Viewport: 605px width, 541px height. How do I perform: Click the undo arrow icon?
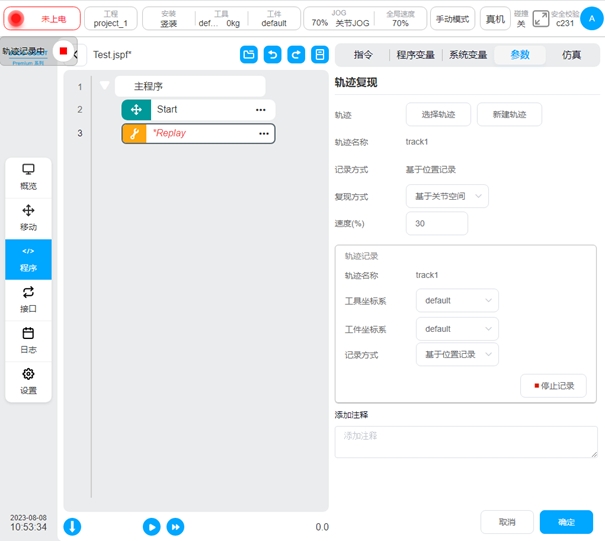[x=272, y=55]
